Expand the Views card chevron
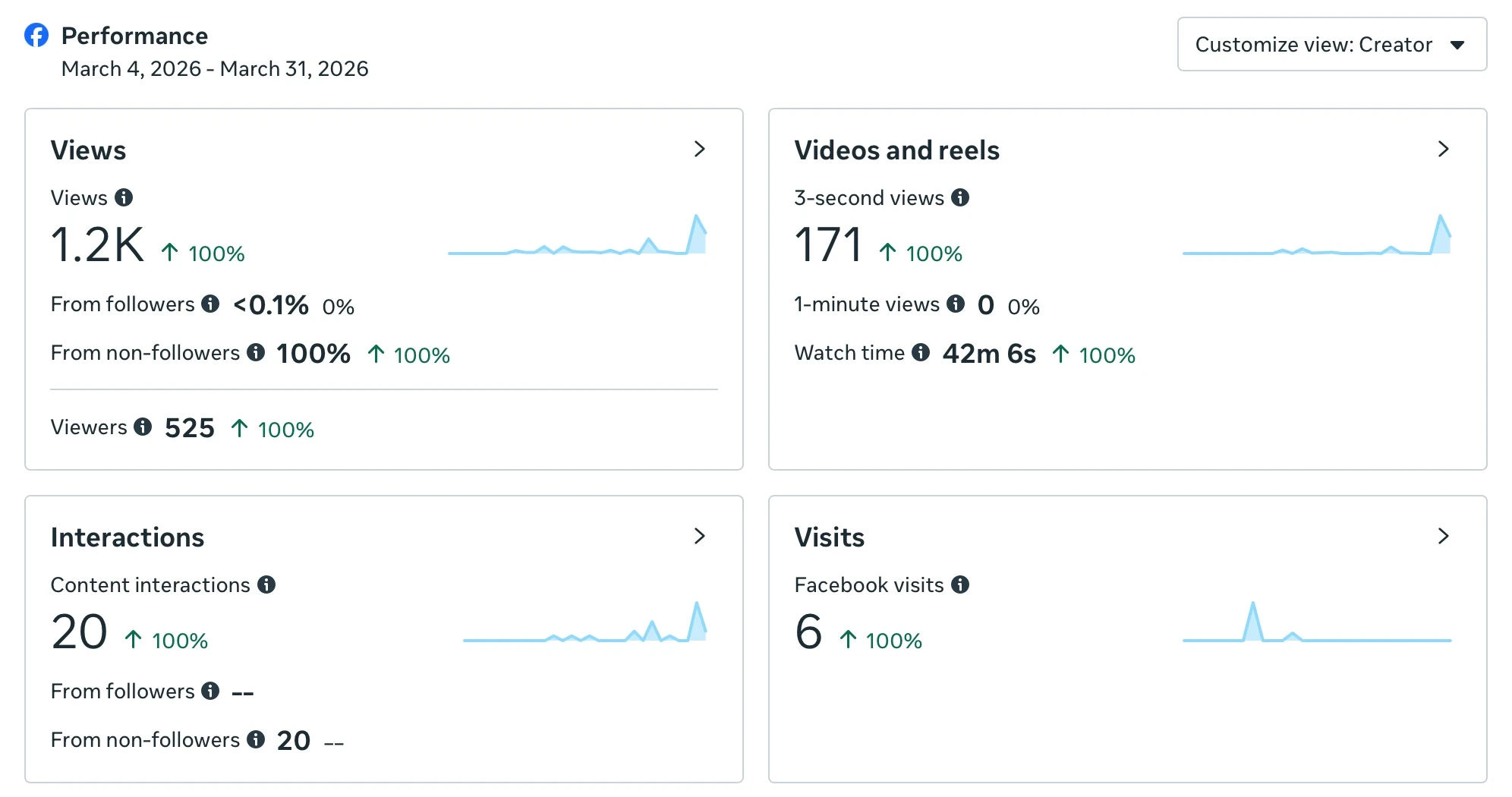This screenshot has width=1512, height=797. click(699, 150)
